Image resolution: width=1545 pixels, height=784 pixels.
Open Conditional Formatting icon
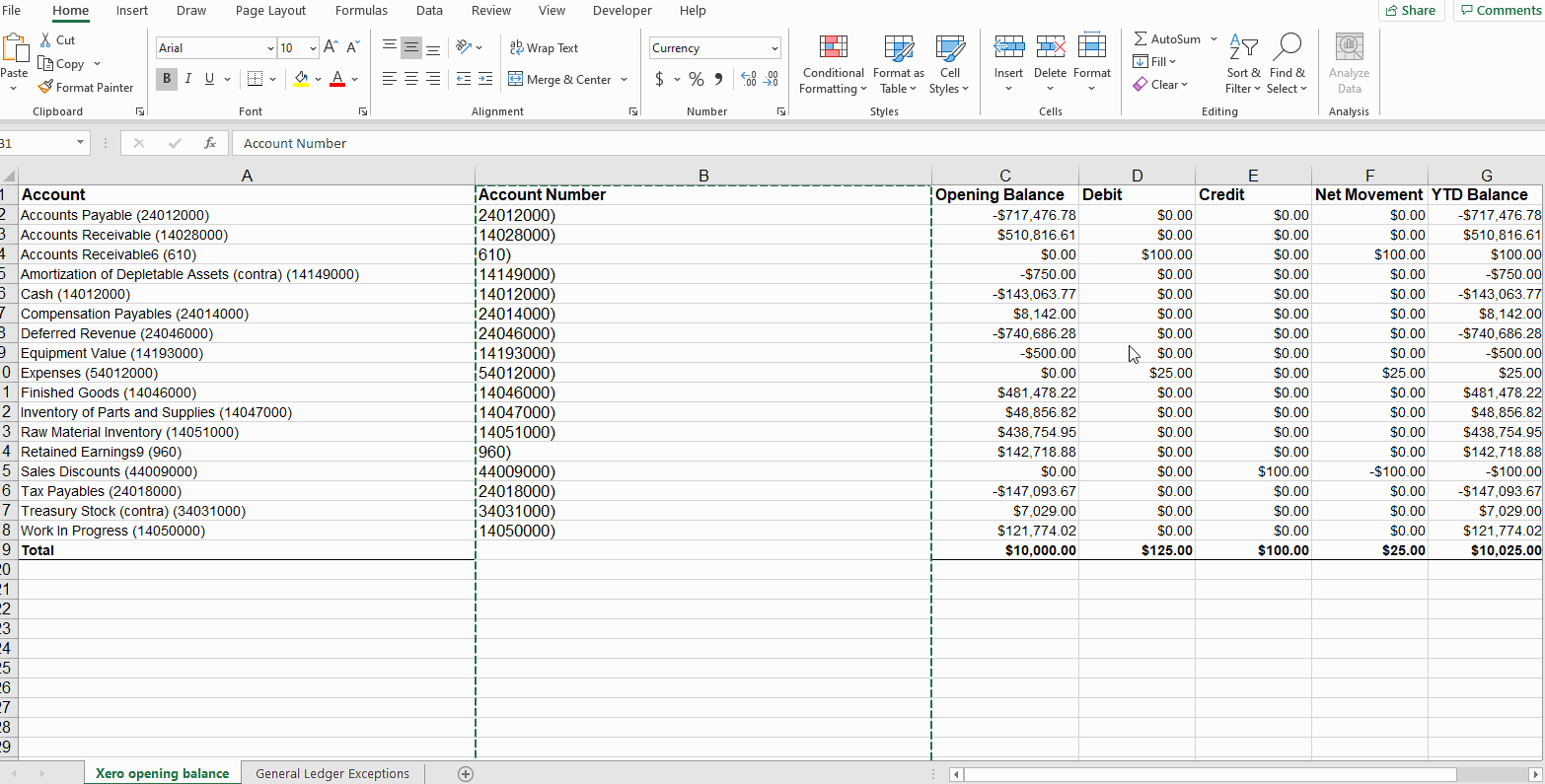pos(834,47)
